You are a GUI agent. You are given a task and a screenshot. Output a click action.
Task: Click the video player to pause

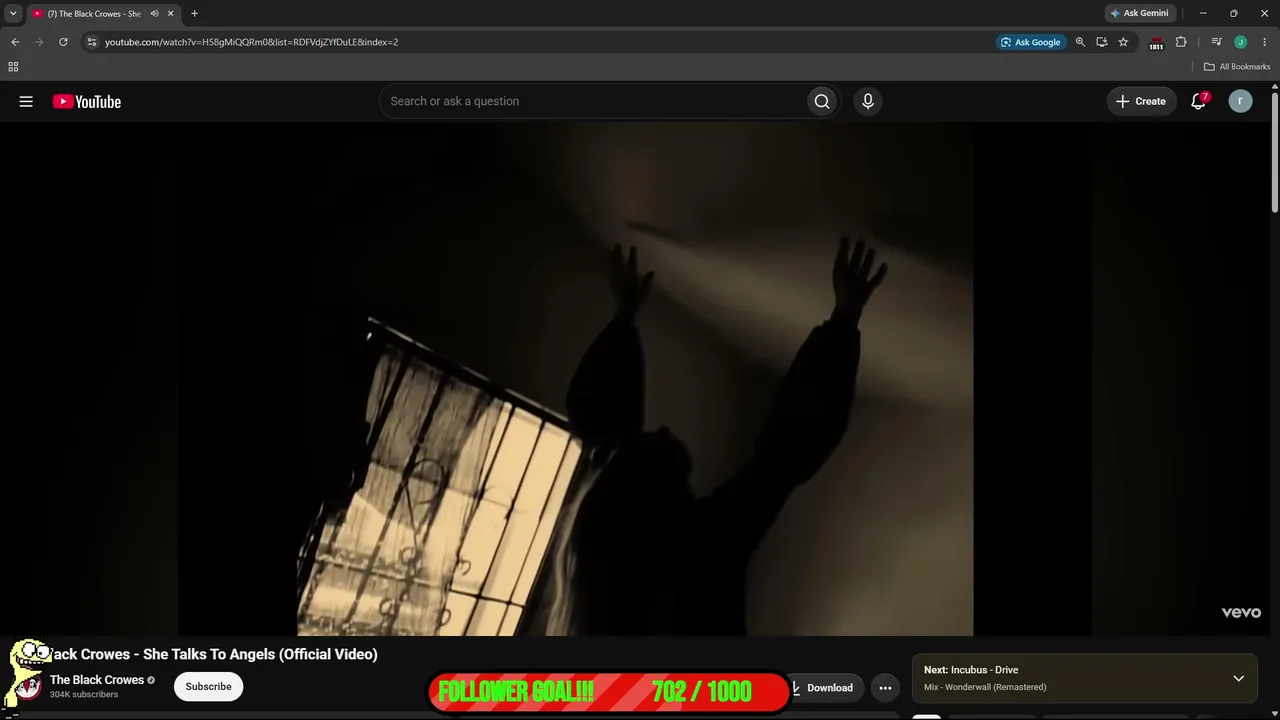pyautogui.click(x=635, y=379)
